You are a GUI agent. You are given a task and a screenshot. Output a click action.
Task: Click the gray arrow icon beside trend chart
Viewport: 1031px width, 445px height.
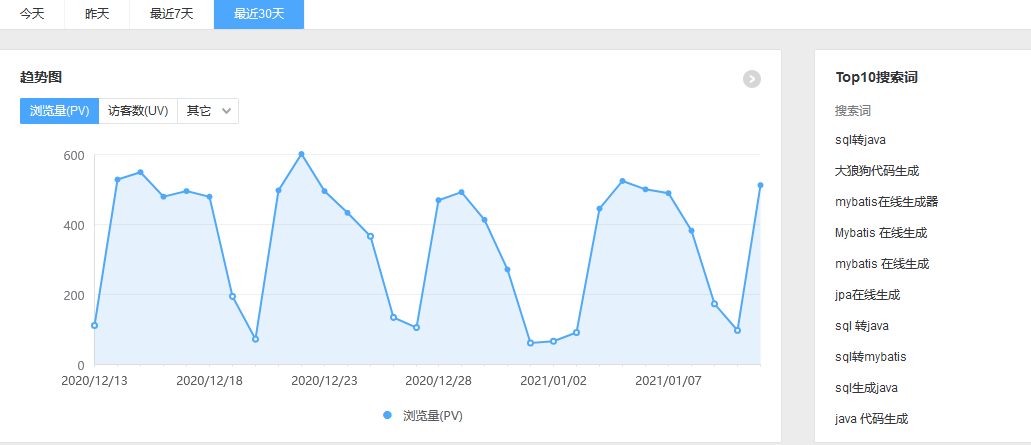coord(752,79)
